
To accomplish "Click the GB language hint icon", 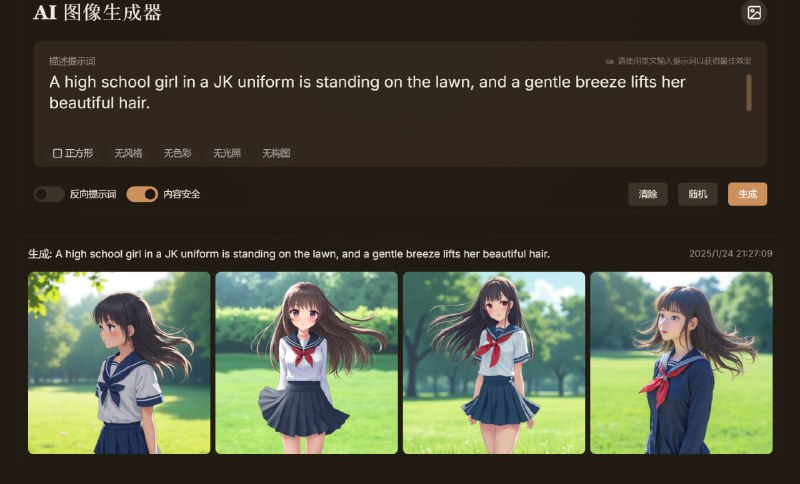I will (609, 62).
